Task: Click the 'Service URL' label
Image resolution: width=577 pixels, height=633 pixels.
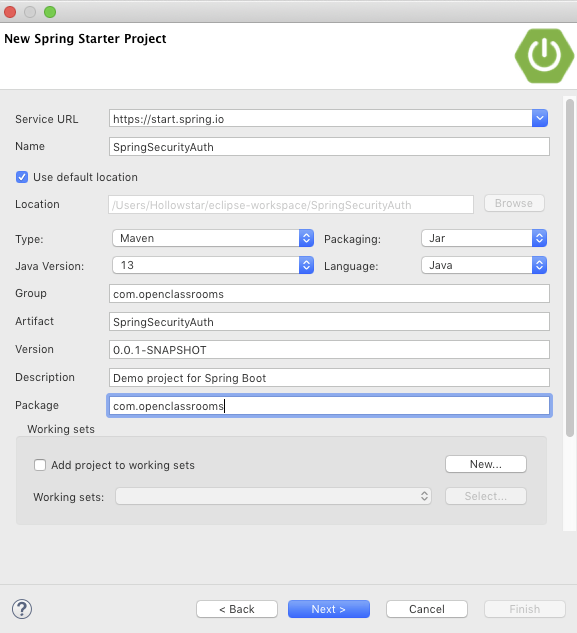Action: point(47,119)
